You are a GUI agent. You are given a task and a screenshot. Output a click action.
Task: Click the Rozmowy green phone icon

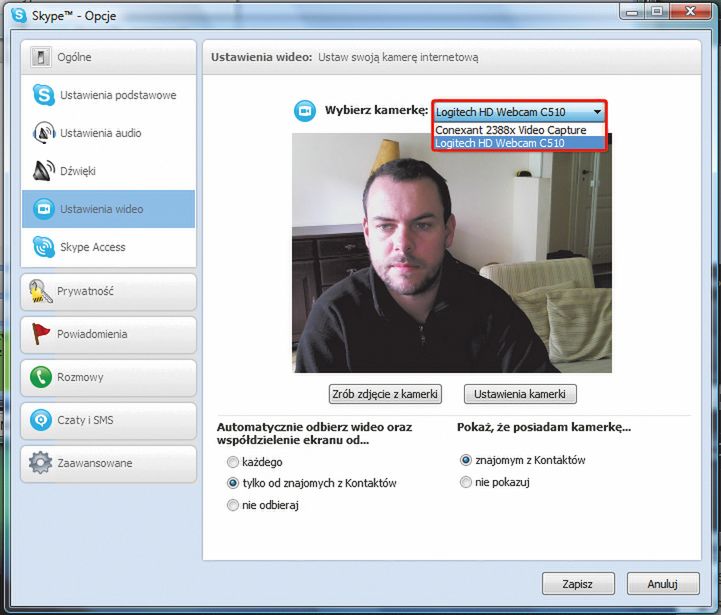pos(40,377)
